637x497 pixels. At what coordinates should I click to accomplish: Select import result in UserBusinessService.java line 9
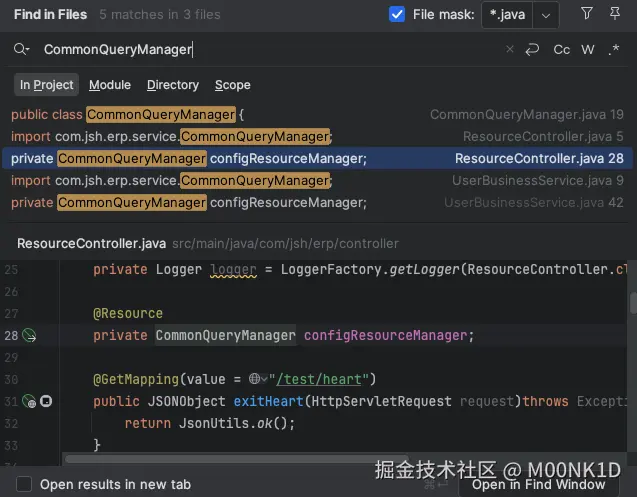318,180
